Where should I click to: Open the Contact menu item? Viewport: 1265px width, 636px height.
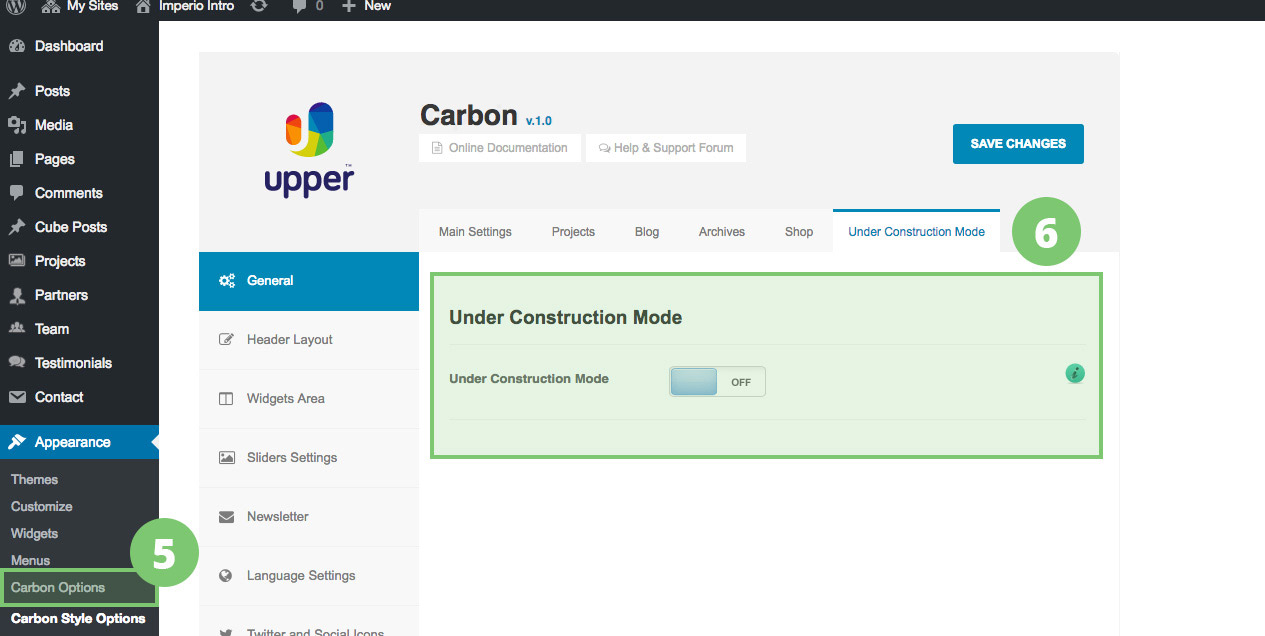point(59,397)
